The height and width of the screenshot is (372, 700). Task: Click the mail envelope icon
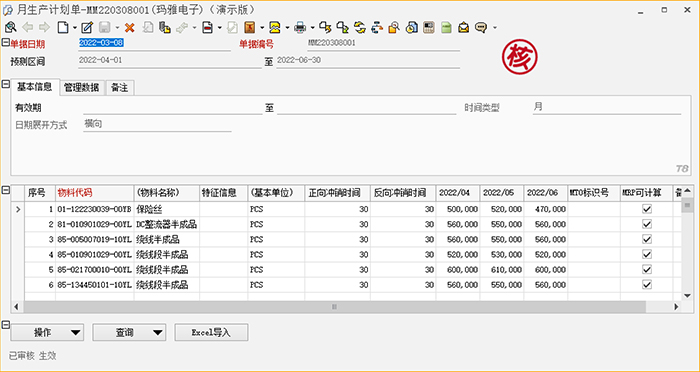tap(463, 28)
